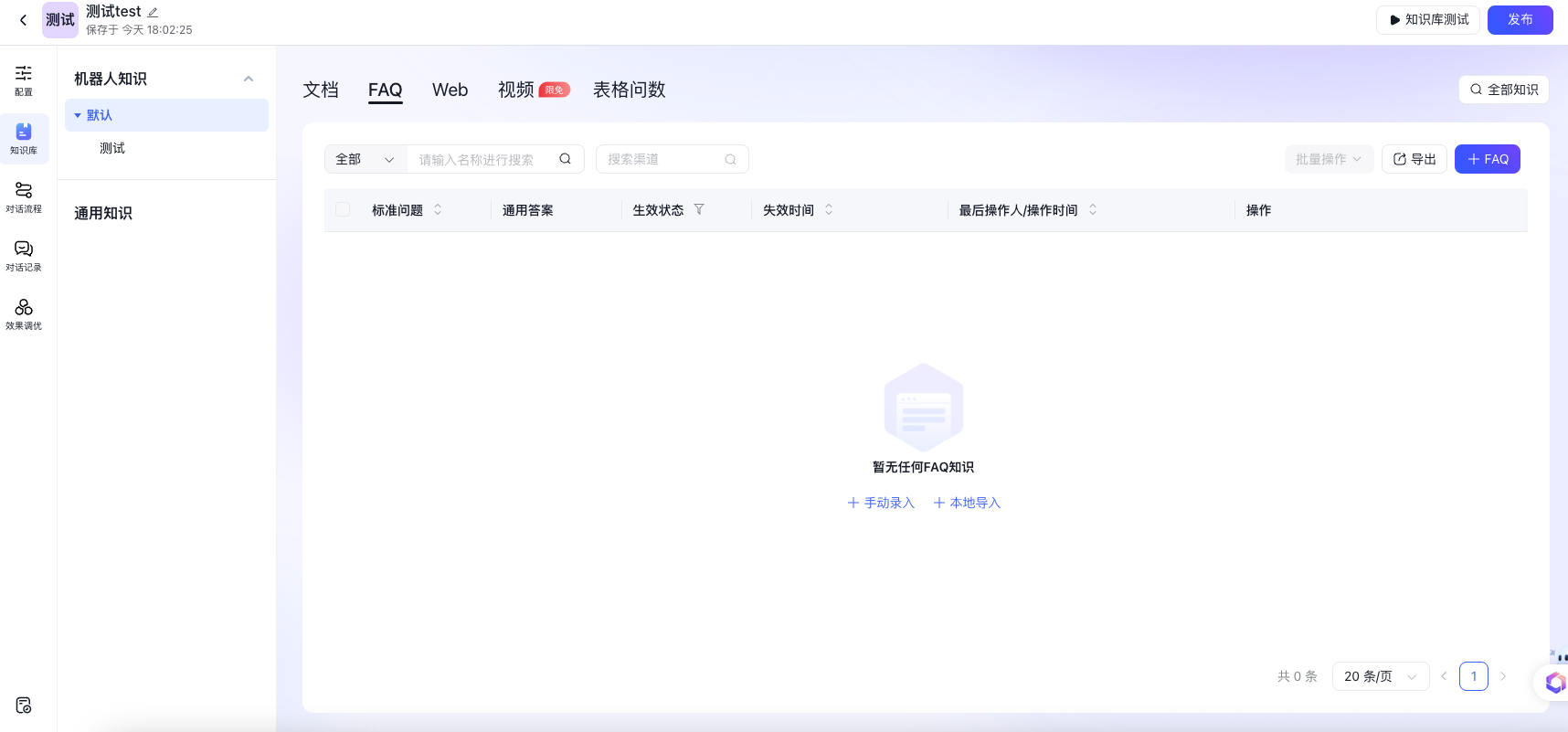This screenshot has width=1568, height=732.
Task: Collapse the 默认 tree folder
Action: 78,115
